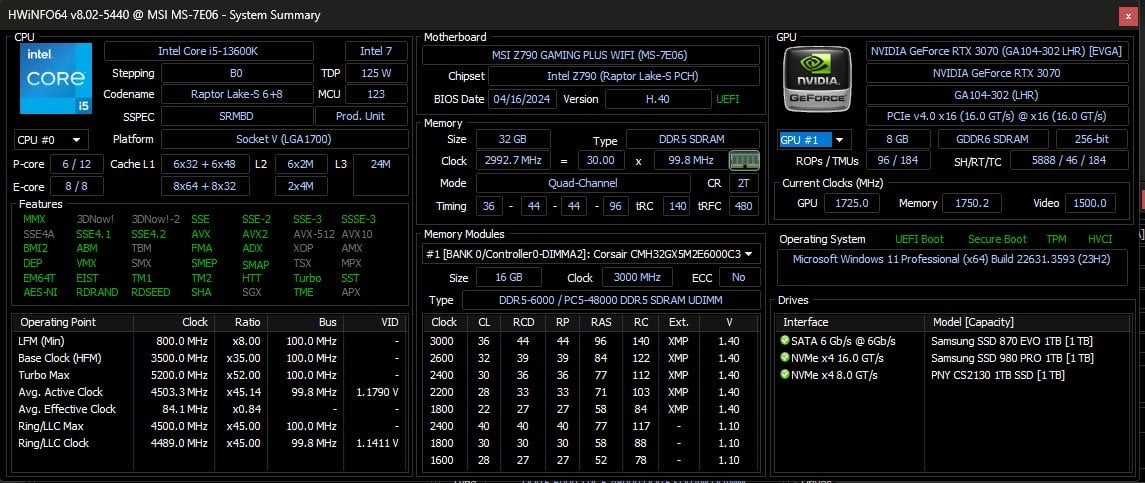The width and height of the screenshot is (1145, 483).
Task: Click the Ring/LLC Clock VID 1.1411 V
Action: click(376, 443)
